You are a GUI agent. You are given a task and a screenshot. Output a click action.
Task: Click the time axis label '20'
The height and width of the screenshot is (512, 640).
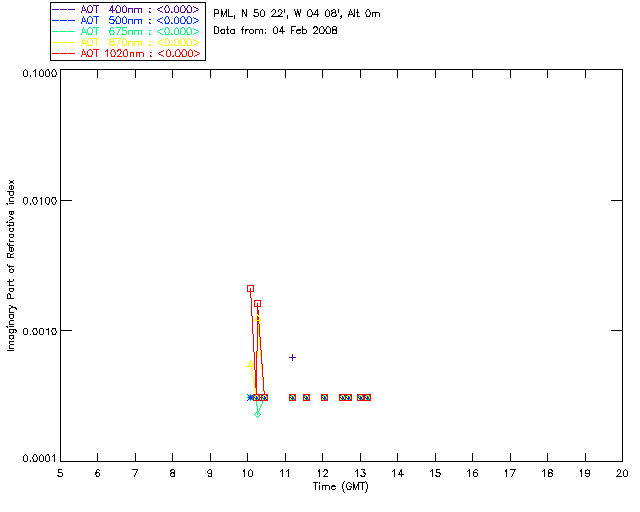pyautogui.click(x=622, y=473)
